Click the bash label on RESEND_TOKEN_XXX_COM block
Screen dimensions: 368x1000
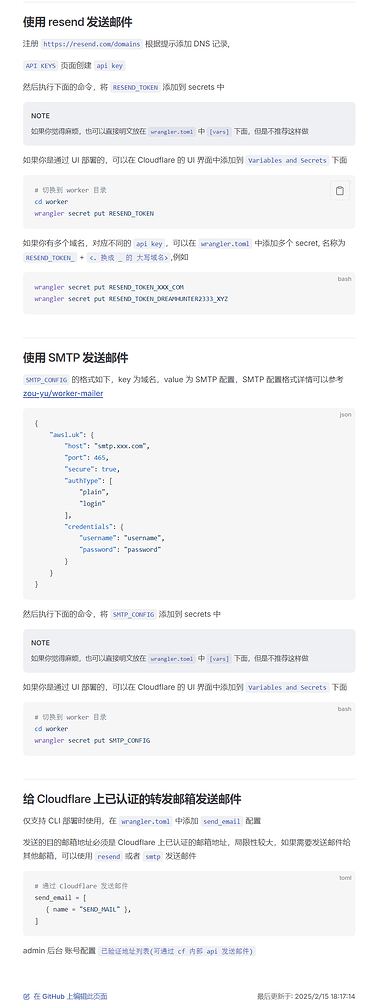[x=344, y=279]
